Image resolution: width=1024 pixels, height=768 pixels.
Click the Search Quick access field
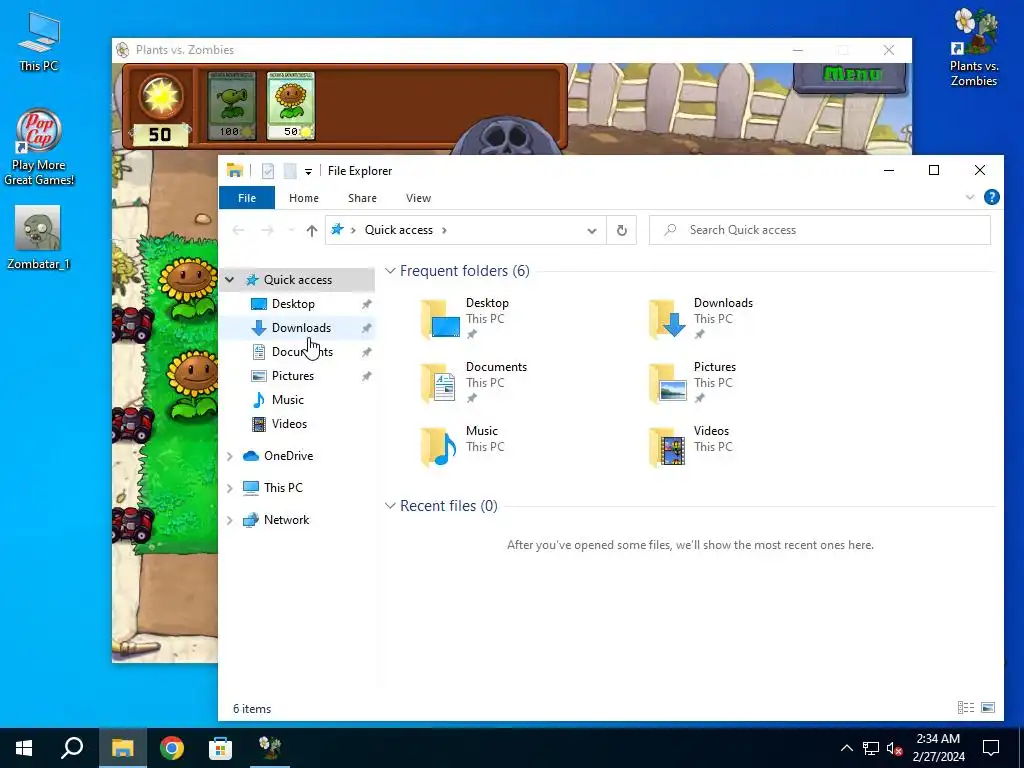coord(820,230)
